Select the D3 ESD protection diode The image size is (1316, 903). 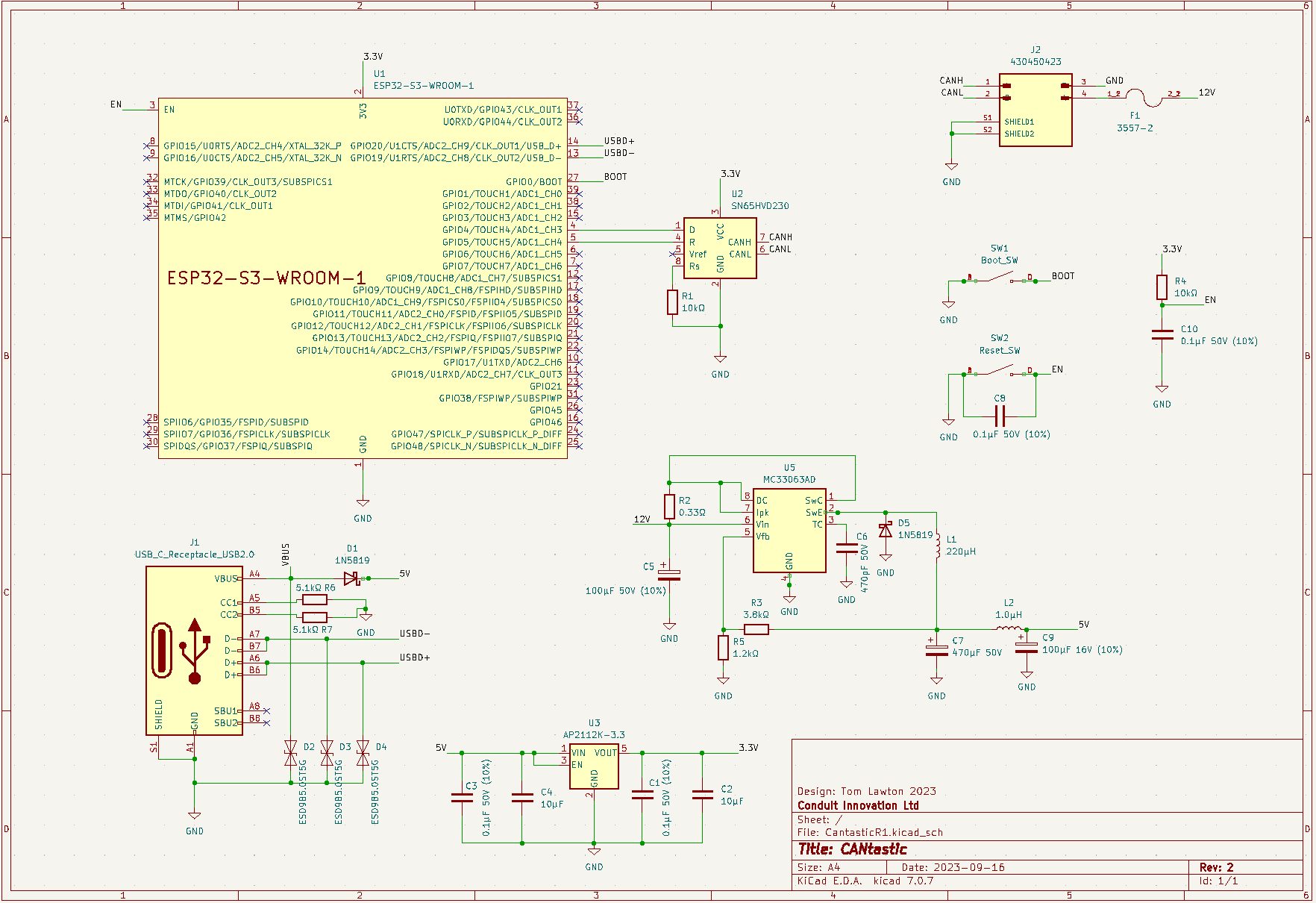coord(327,753)
